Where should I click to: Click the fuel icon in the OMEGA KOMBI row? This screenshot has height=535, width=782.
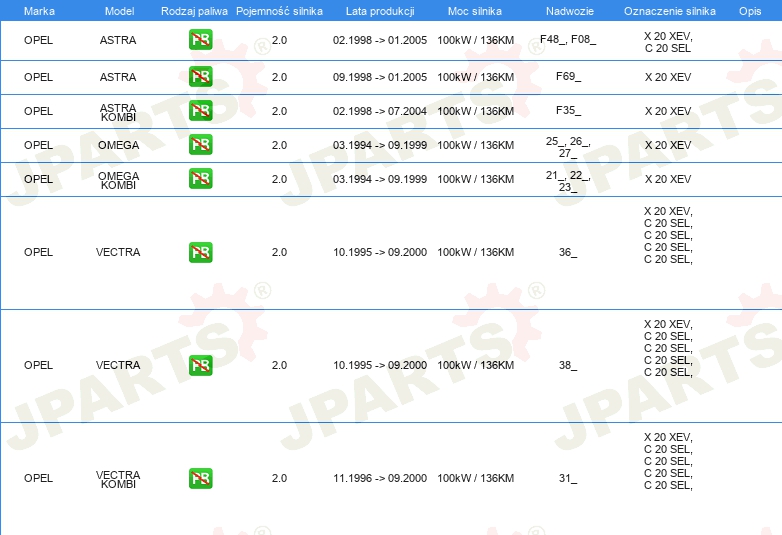tap(200, 178)
